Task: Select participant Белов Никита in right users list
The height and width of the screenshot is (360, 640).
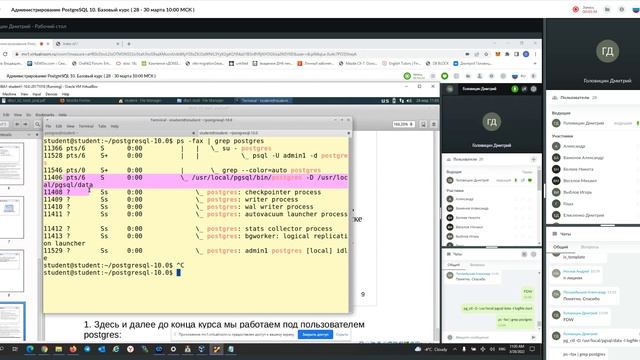Action: (x=578, y=169)
